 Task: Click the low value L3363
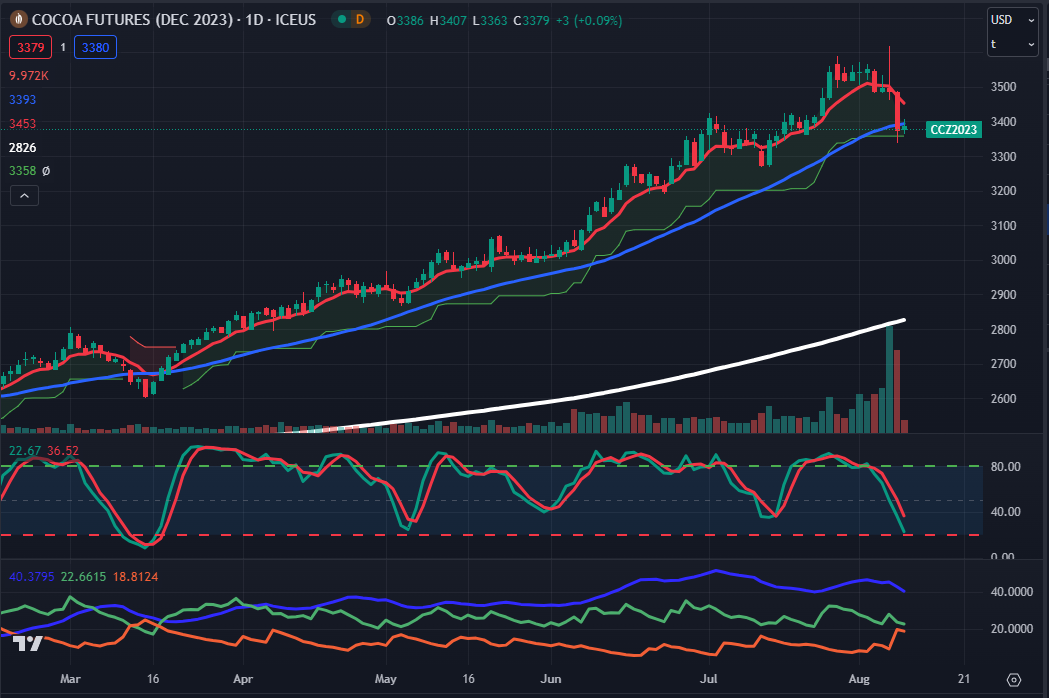pyautogui.click(x=490, y=21)
